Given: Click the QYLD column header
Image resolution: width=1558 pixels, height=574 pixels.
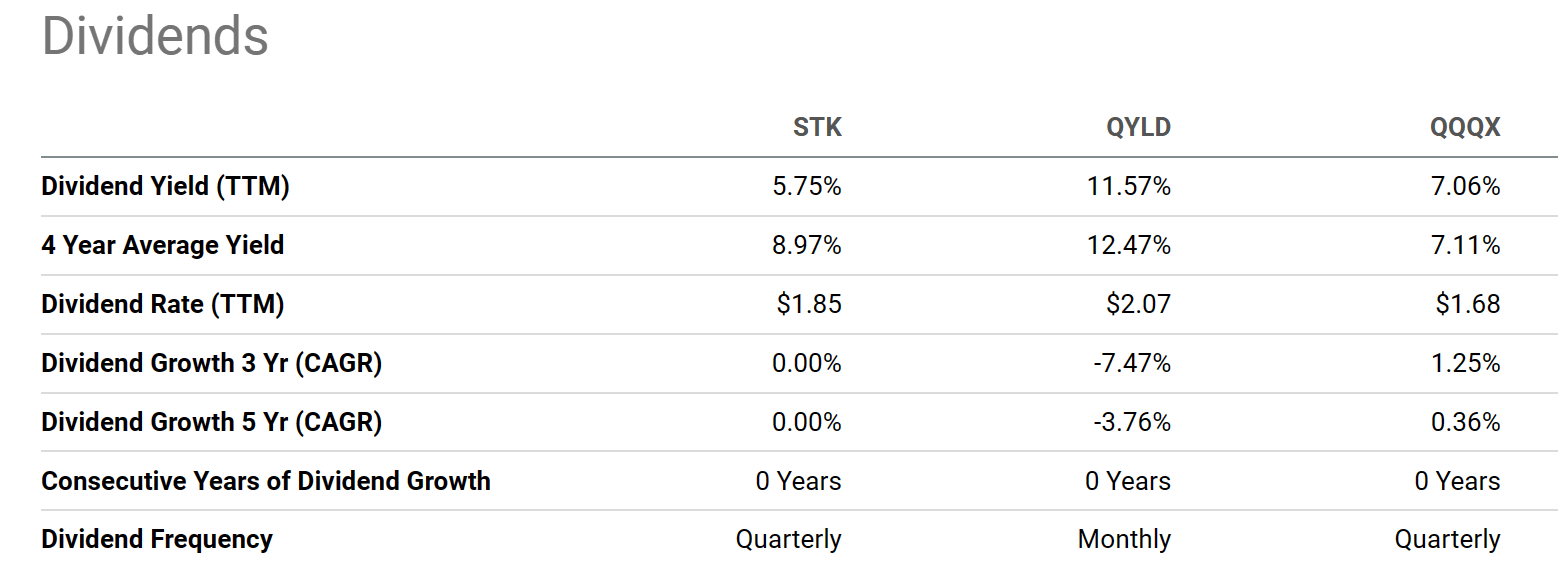Looking at the screenshot, I should (1138, 127).
